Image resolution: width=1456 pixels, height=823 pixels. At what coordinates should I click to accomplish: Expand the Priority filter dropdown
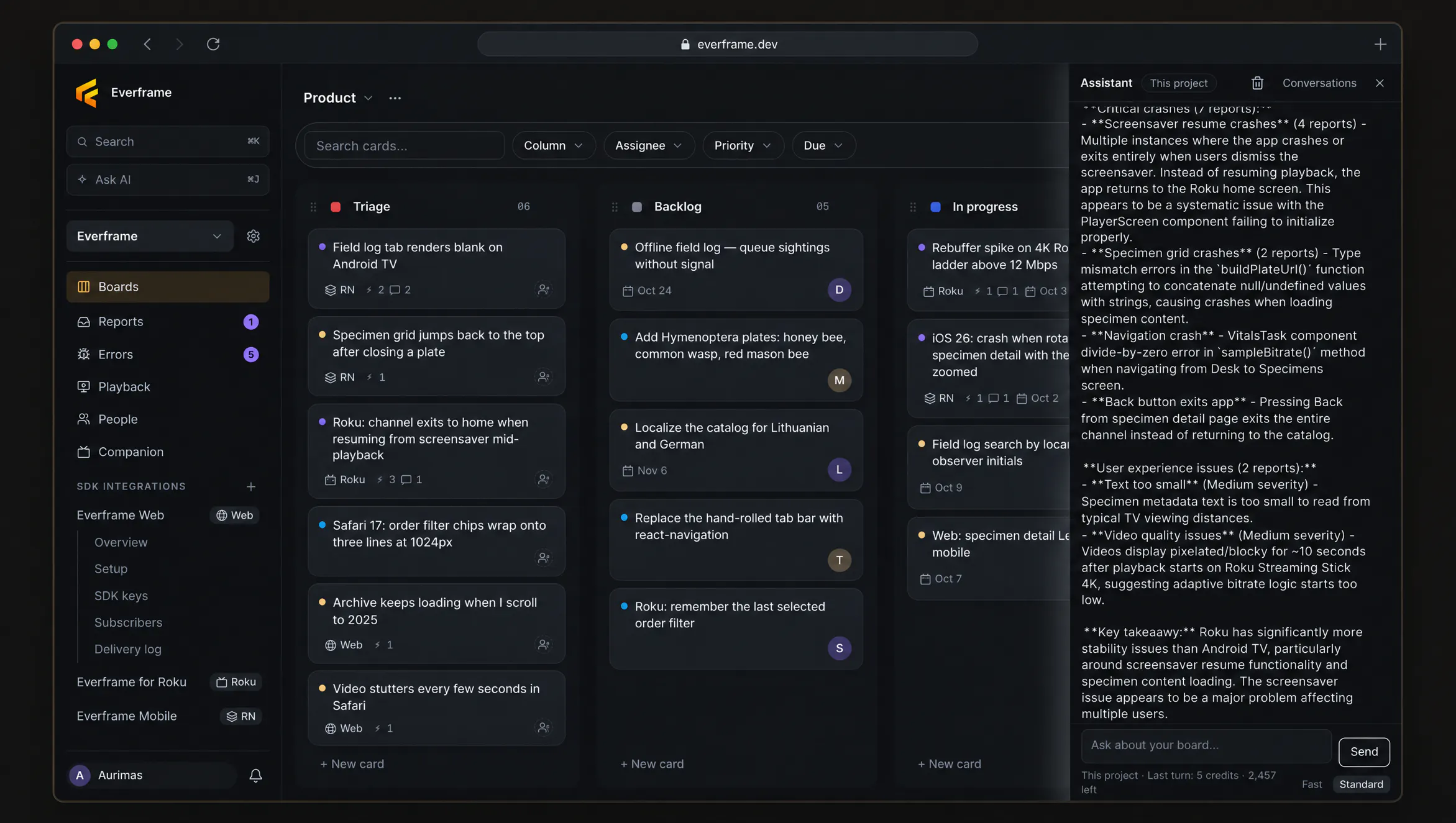pyautogui.click(x=743, y=145)
